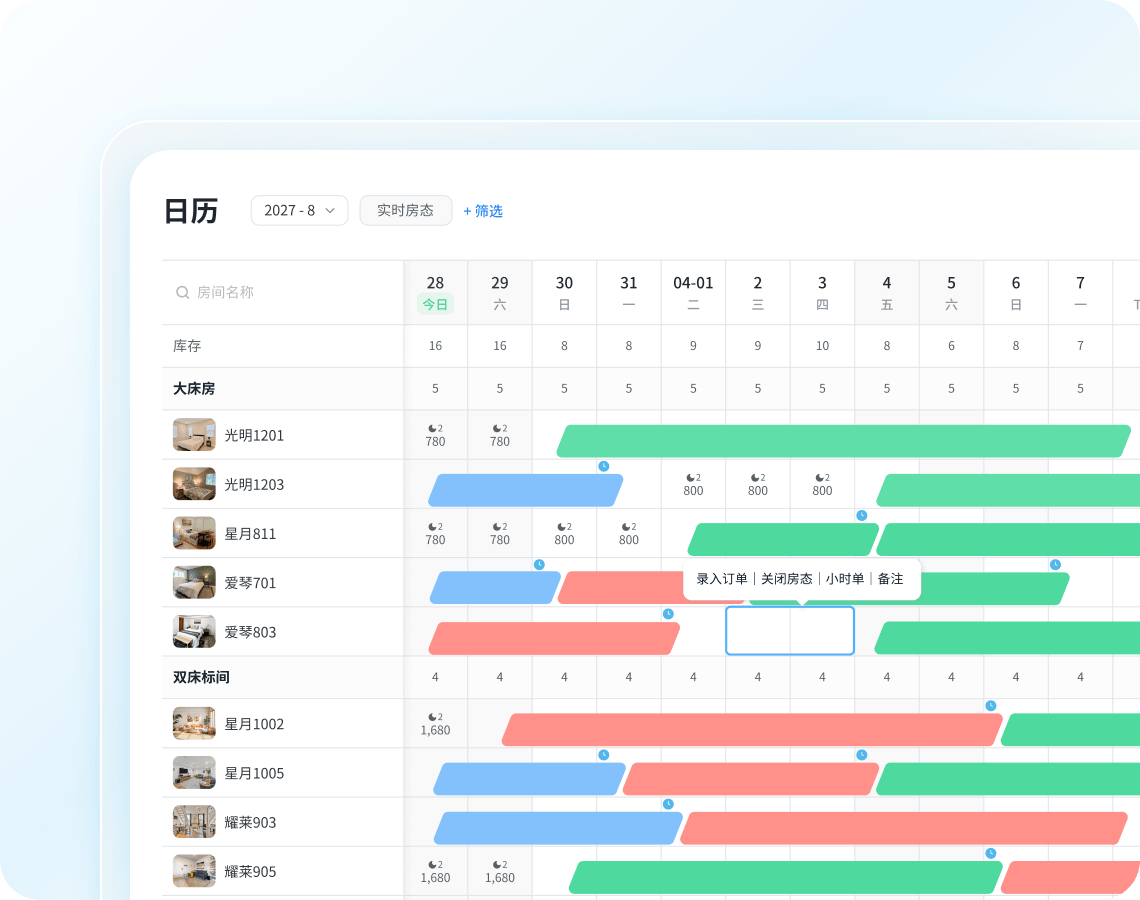Viewport: 1140px width, 900px height.
Task: Select 备注 from the popup menu
Action: tap(890, 579)
